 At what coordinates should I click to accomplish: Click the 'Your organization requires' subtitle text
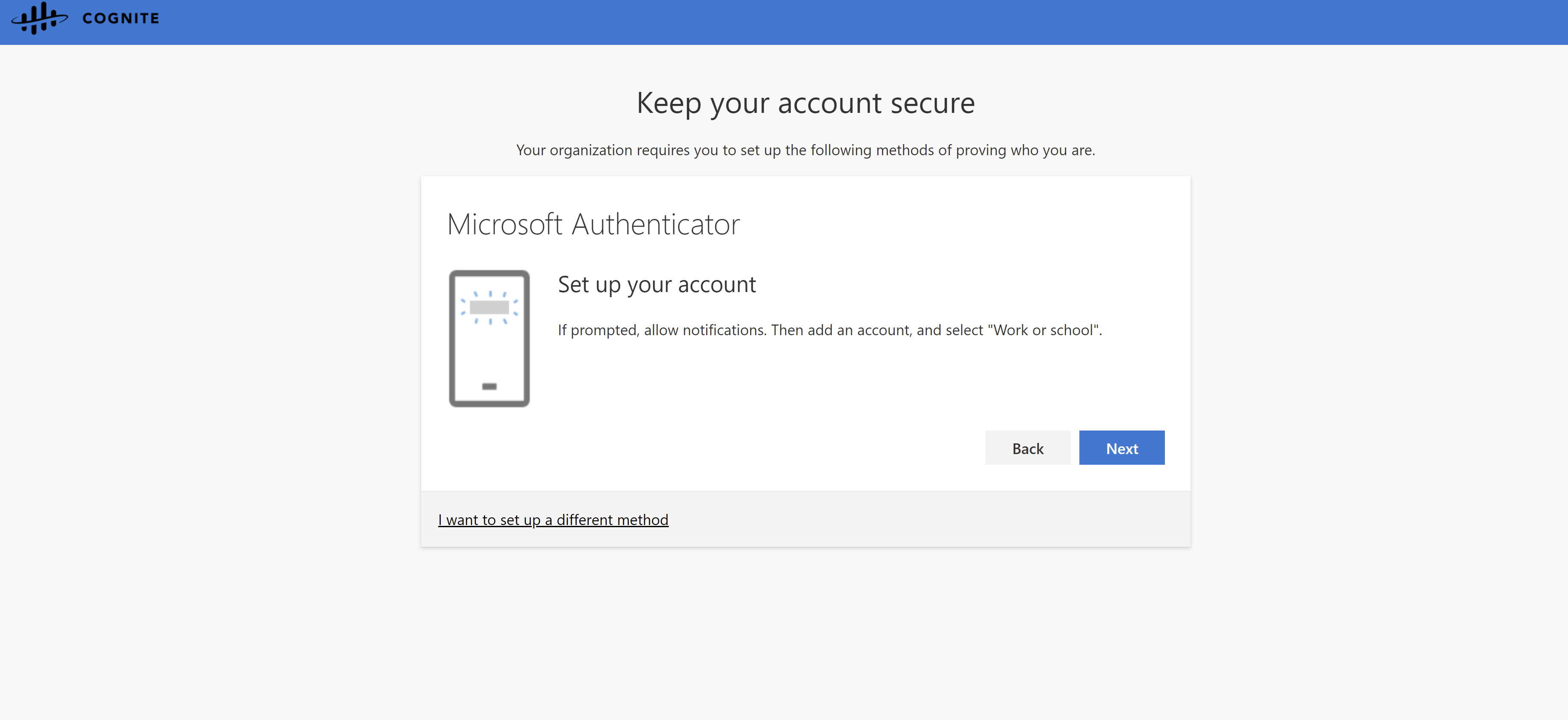point(805,150)
